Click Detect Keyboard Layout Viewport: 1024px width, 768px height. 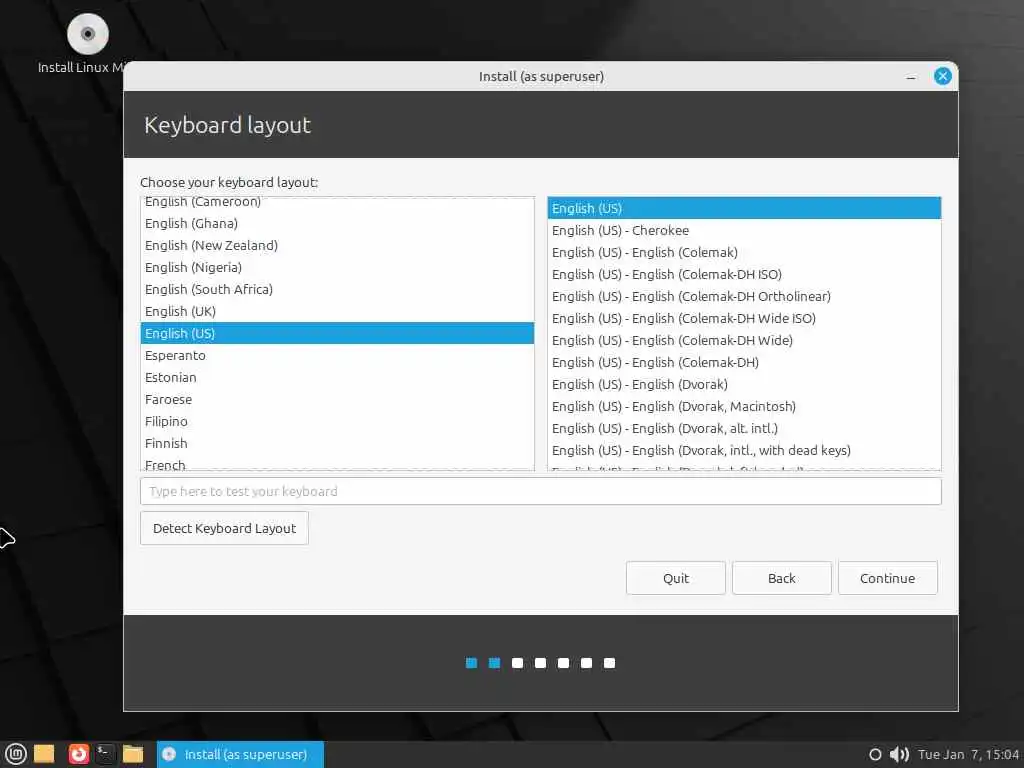[224, 528]
